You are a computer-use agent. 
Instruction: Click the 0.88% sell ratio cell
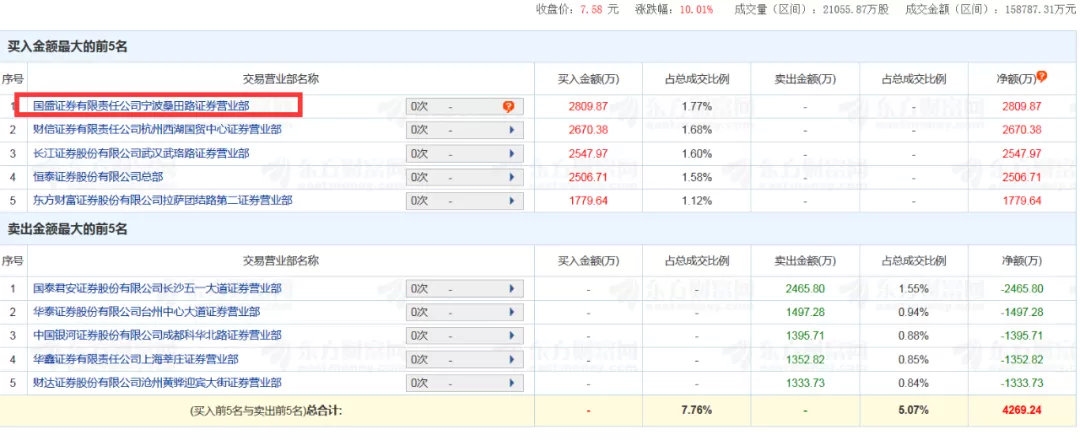913,335
